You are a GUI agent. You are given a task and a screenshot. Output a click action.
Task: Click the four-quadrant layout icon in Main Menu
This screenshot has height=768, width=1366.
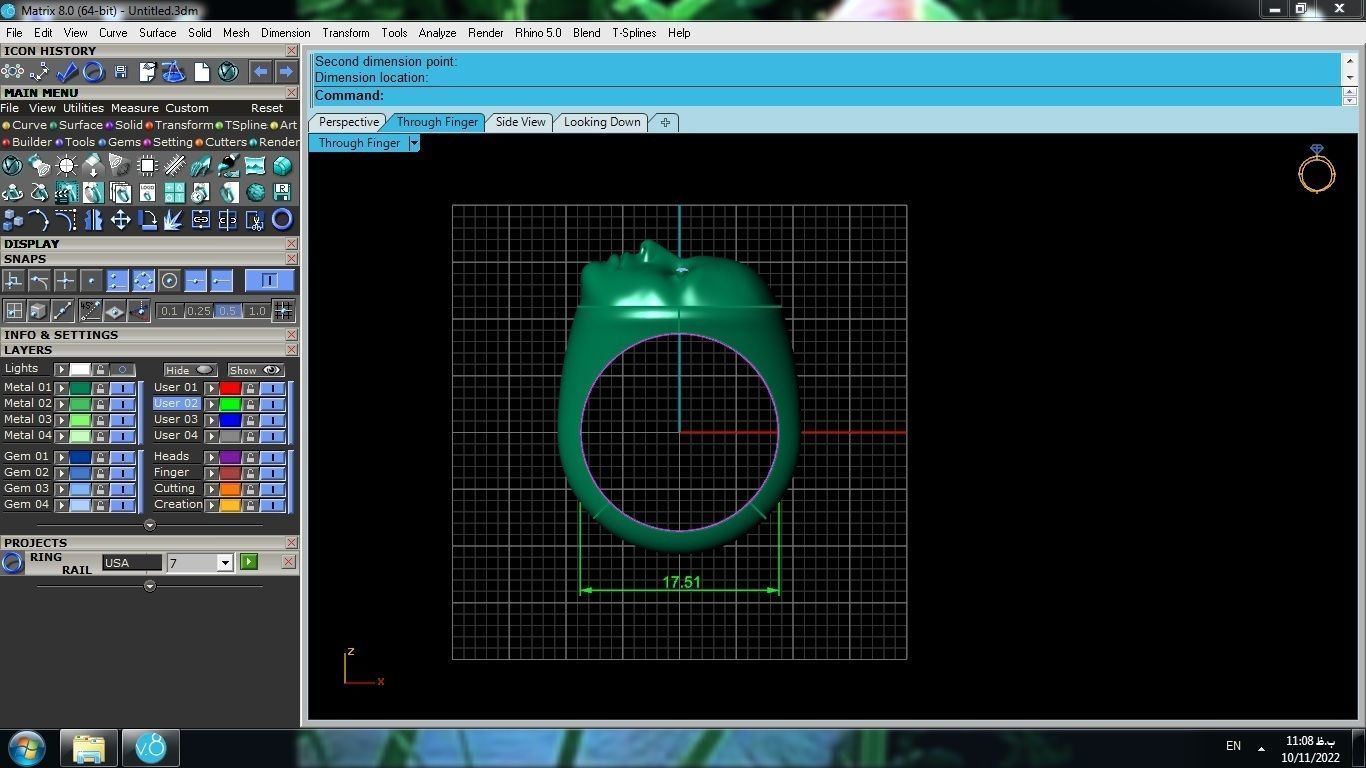(x=174, y=192)
